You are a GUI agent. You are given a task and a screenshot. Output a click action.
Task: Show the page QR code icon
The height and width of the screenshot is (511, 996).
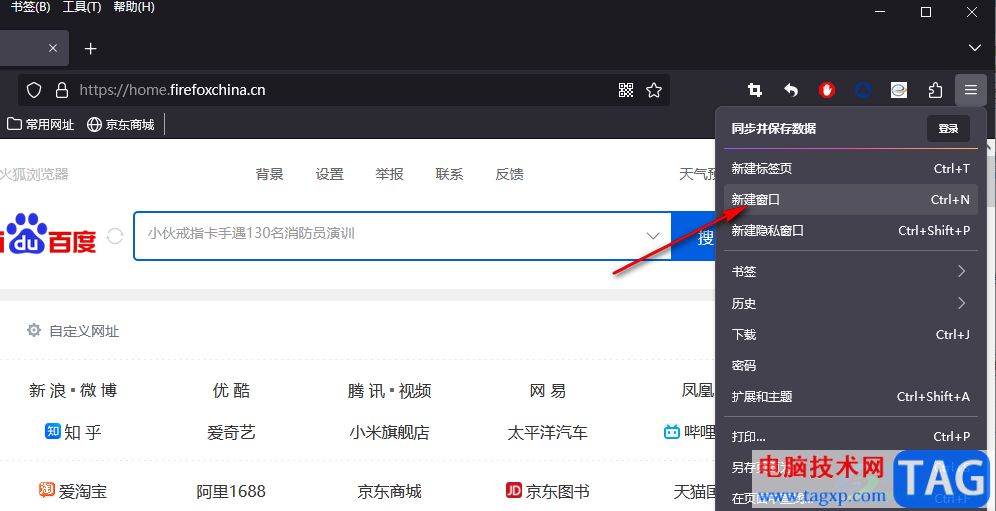pyautogui.click(x=626, y=90)
